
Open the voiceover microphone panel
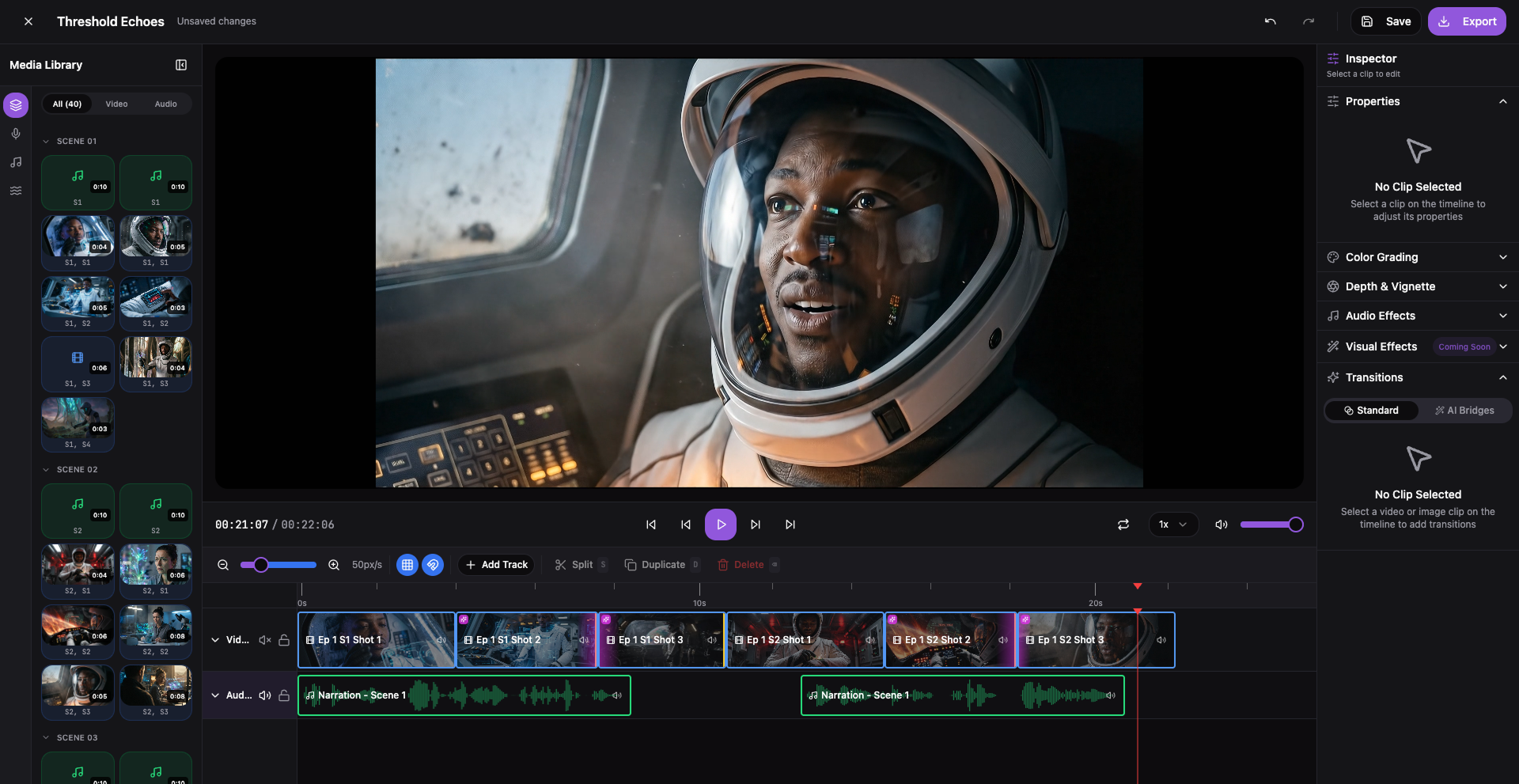tap(15, 134)
